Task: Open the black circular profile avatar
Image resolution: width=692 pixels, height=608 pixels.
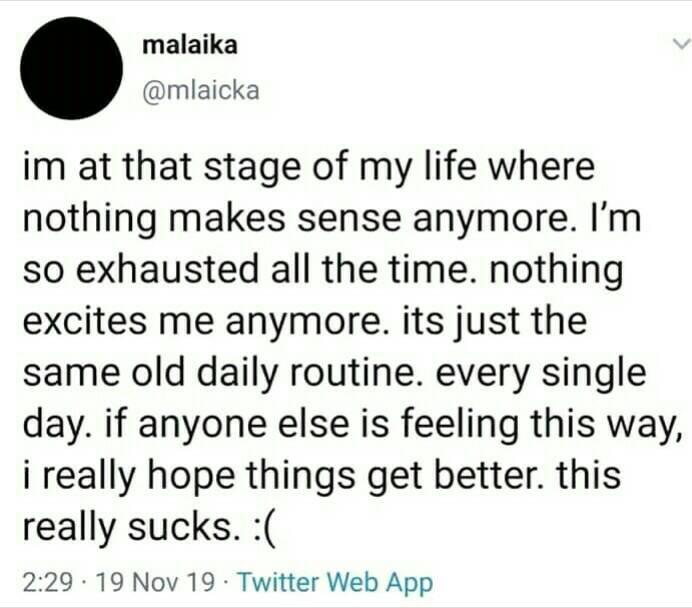Action: pyautogui.click(x=71, y=68)
